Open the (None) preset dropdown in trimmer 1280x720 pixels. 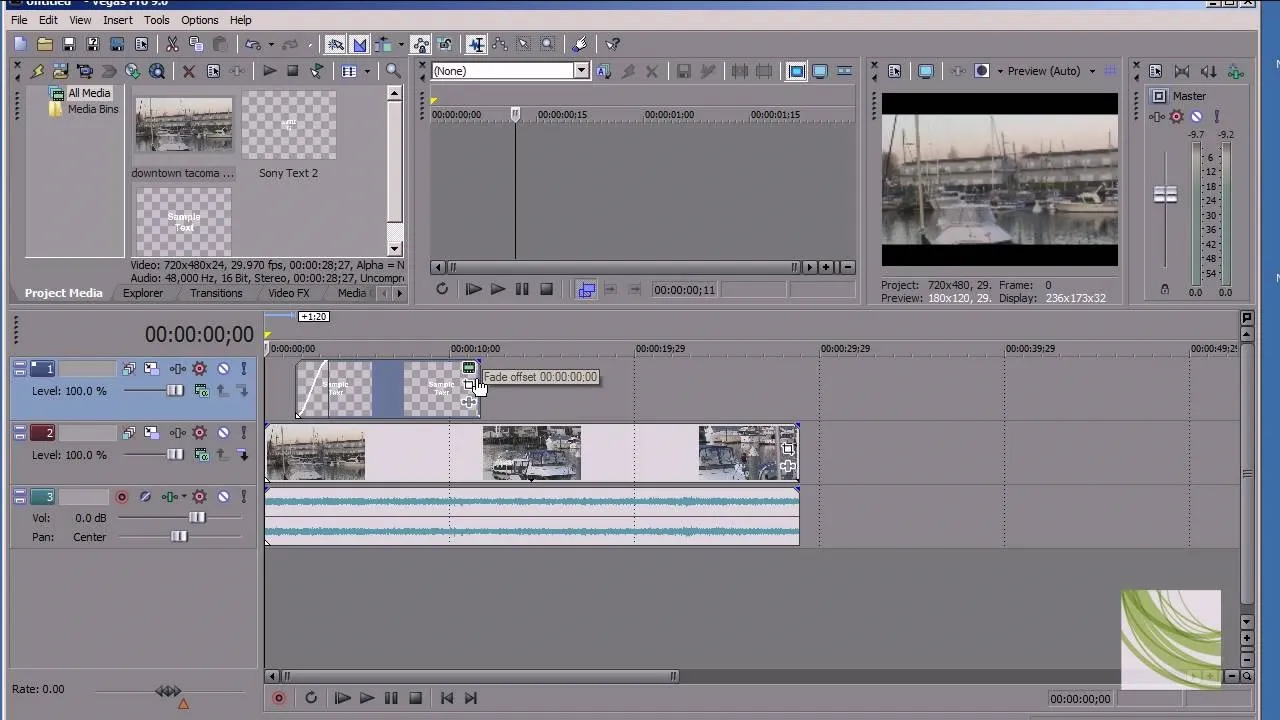click(581, 71)
